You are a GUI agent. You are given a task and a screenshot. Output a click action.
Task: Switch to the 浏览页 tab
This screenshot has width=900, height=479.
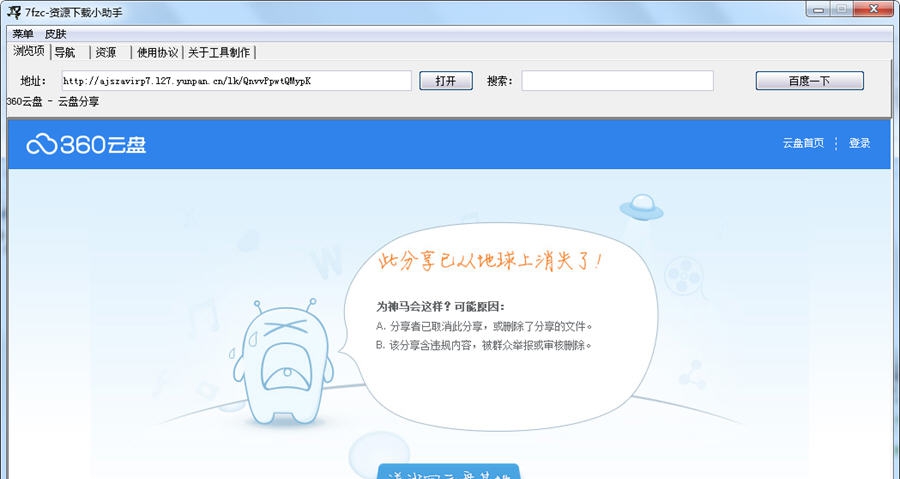[x=29, y=51]
